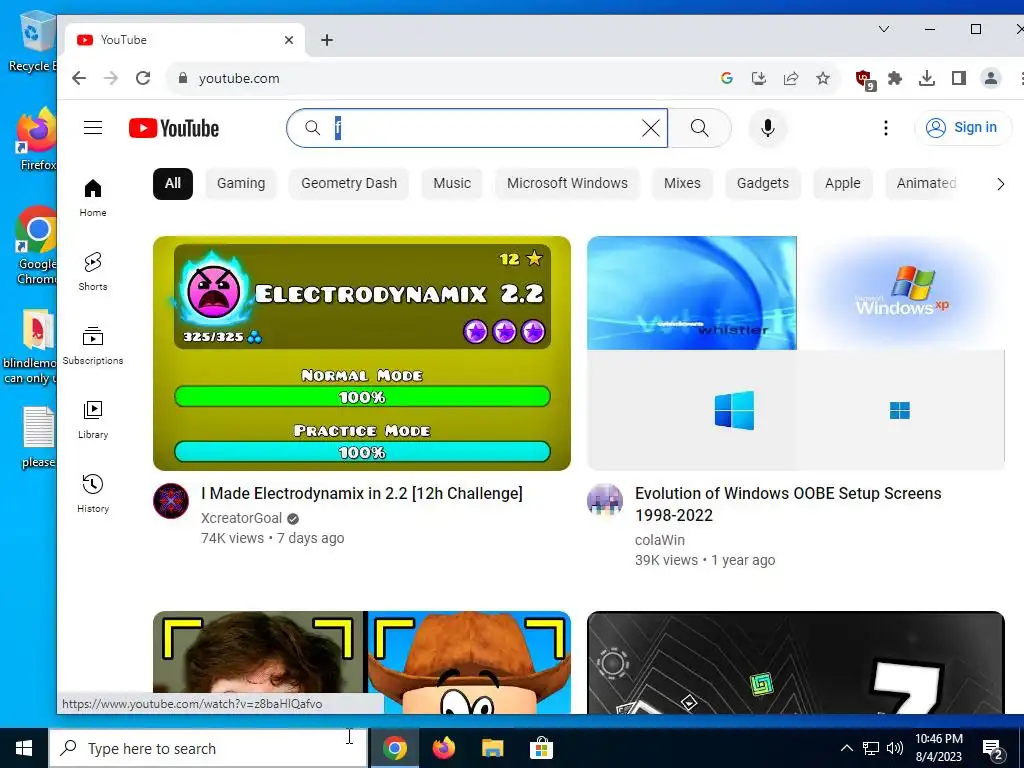The height and width of the screenshot is (768, 1024).
Task: Show more chips with right chevron
Action: pos(1000,184)
